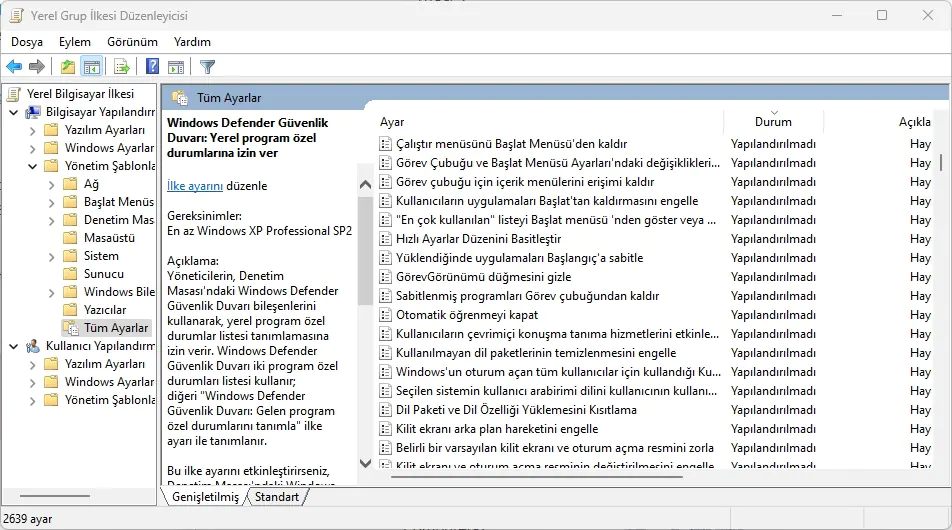Expand the Windows Bileşenleri folder node
Viewport: 952px width, 530px height.
[51, 293]
